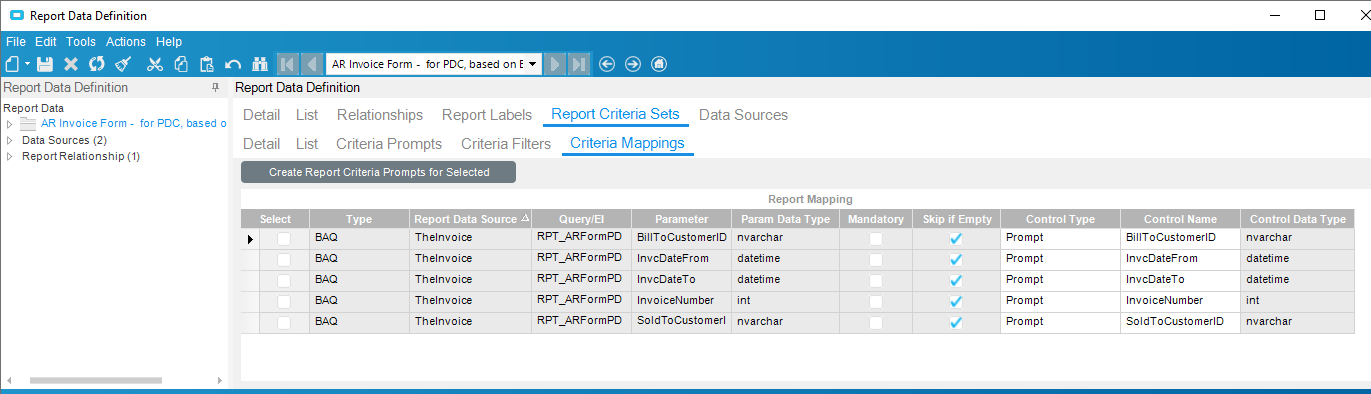Select the Report Relationship (1) tree item
The image size is (1371, 394).
(x=81, y=156)
